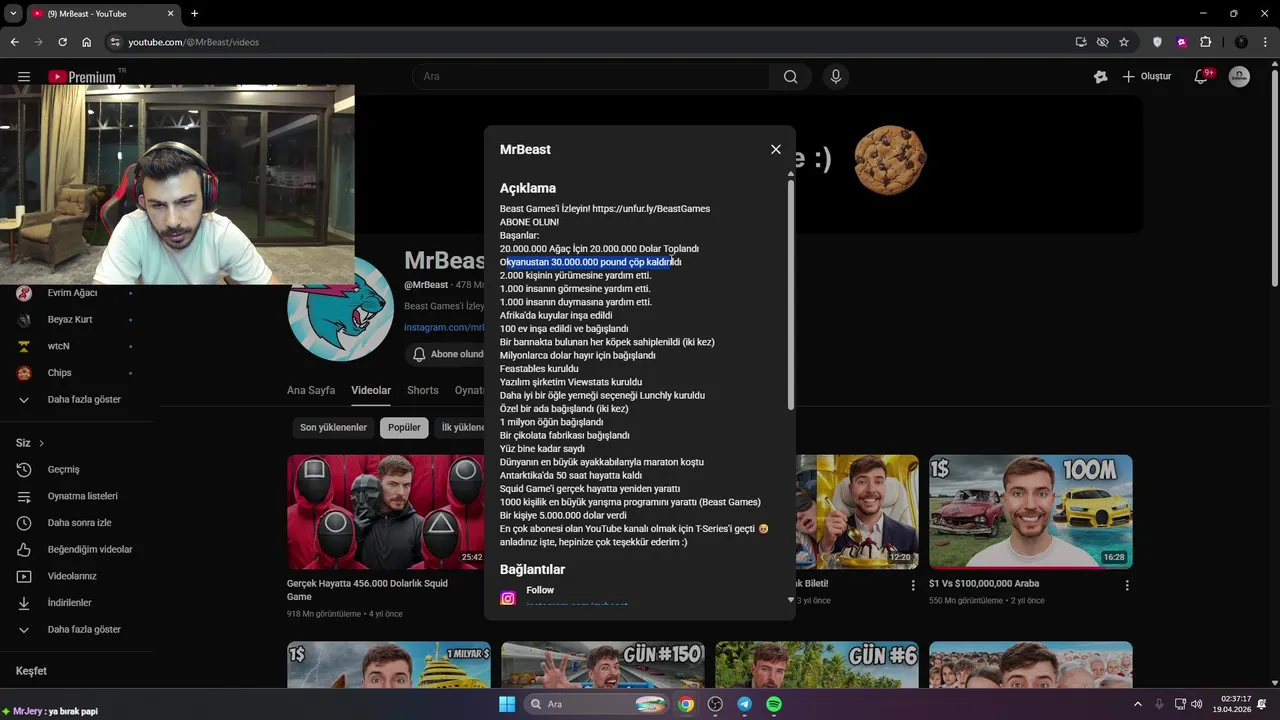
Task: Open the unfur.ly/BeastGames link in description
Action: point(651,209)
